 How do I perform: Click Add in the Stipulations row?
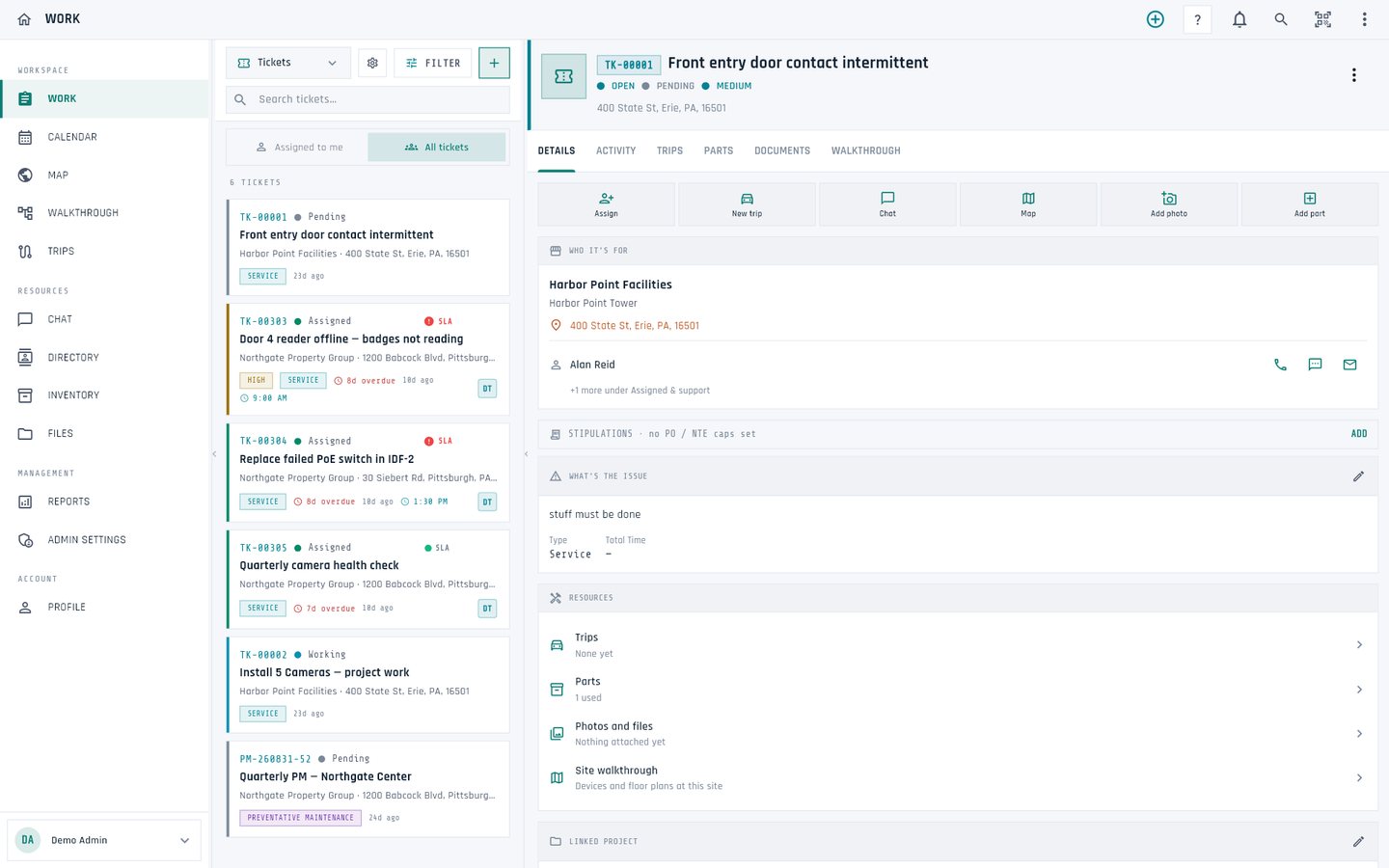[x=1359, y=434]
